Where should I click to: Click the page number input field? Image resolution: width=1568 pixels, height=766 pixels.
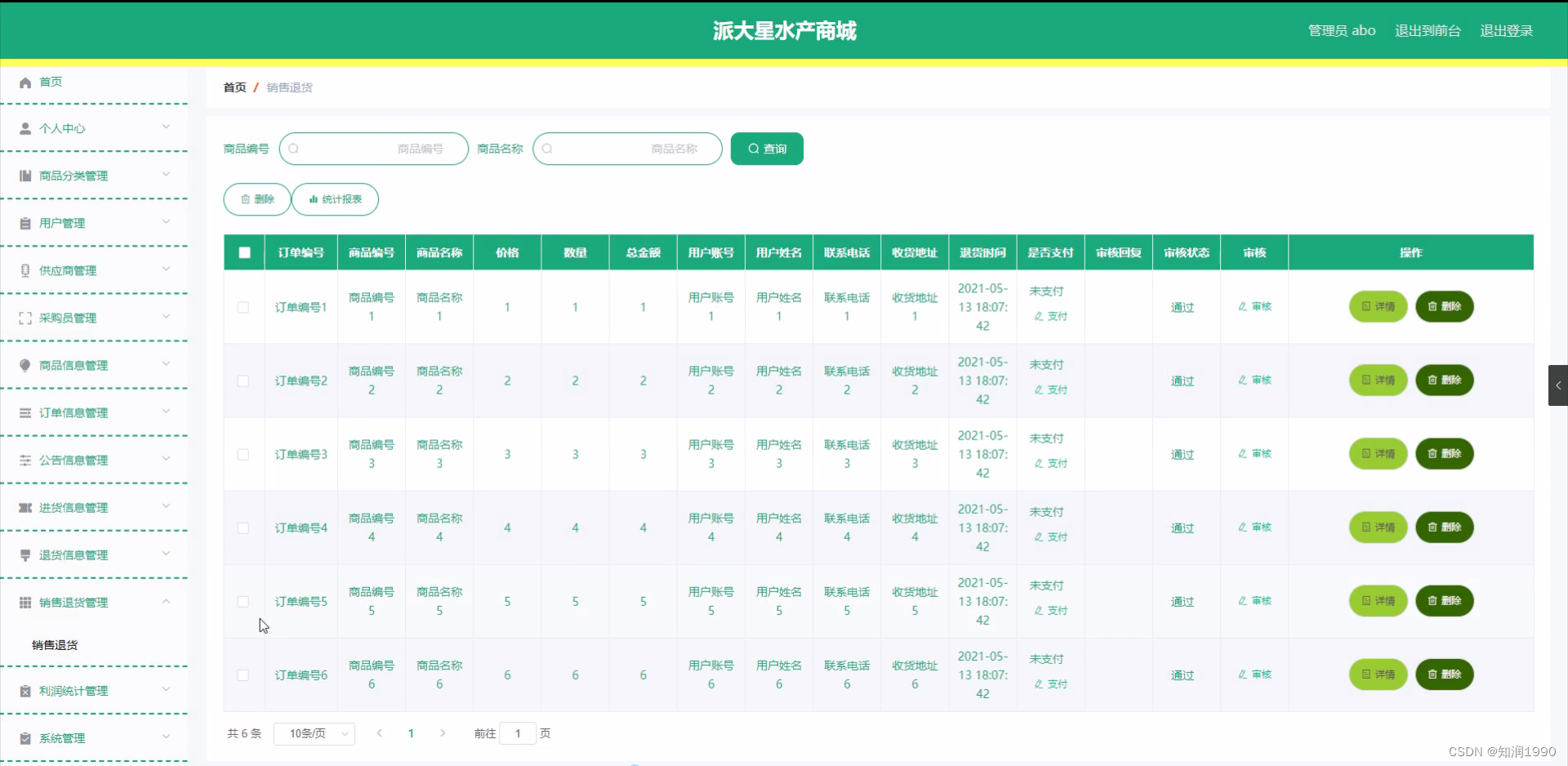tap(518, 733)
